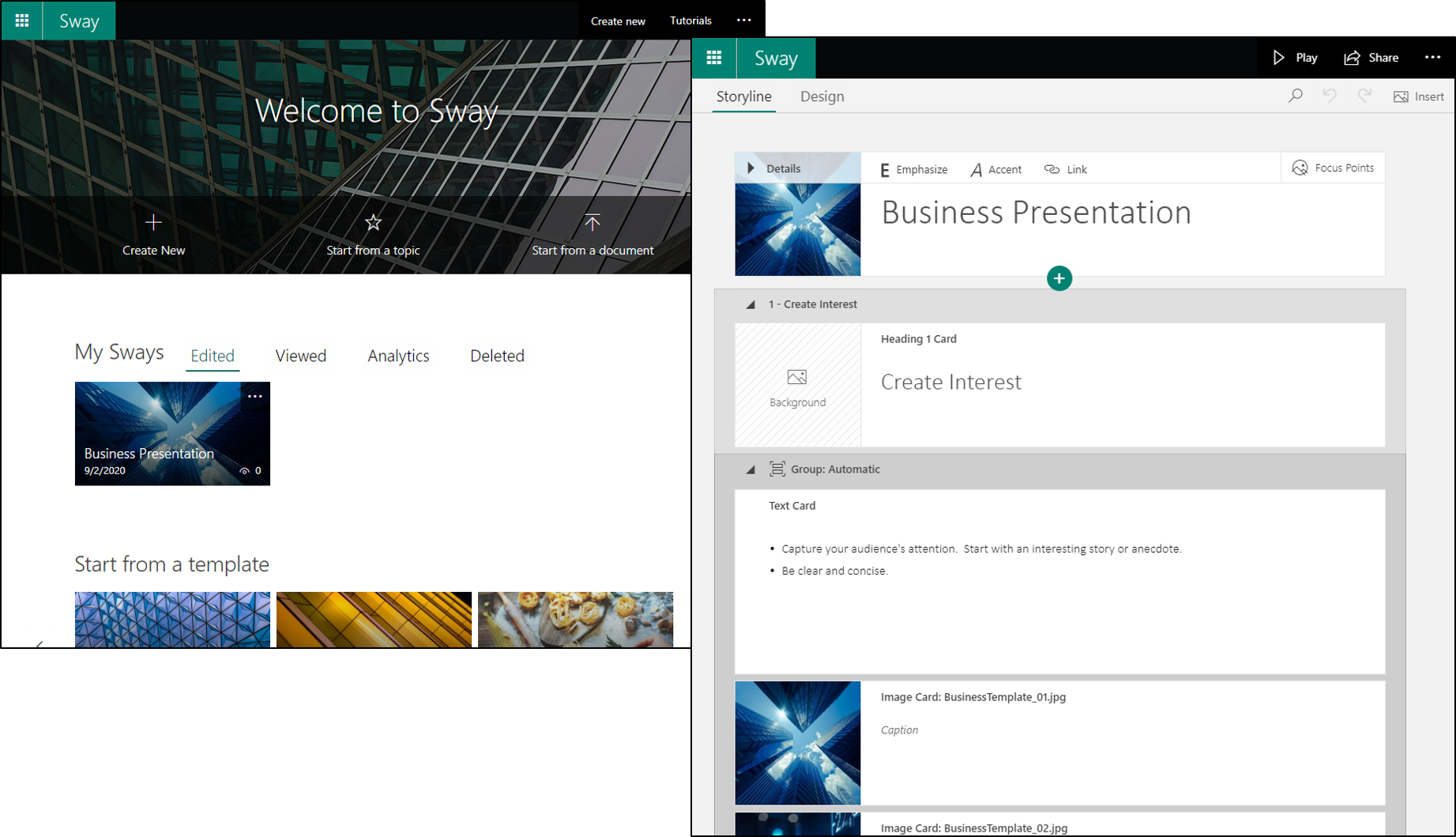
Task: Open the ellipsis menu on Business Presentation thumbnail
Action: point(254,395)
